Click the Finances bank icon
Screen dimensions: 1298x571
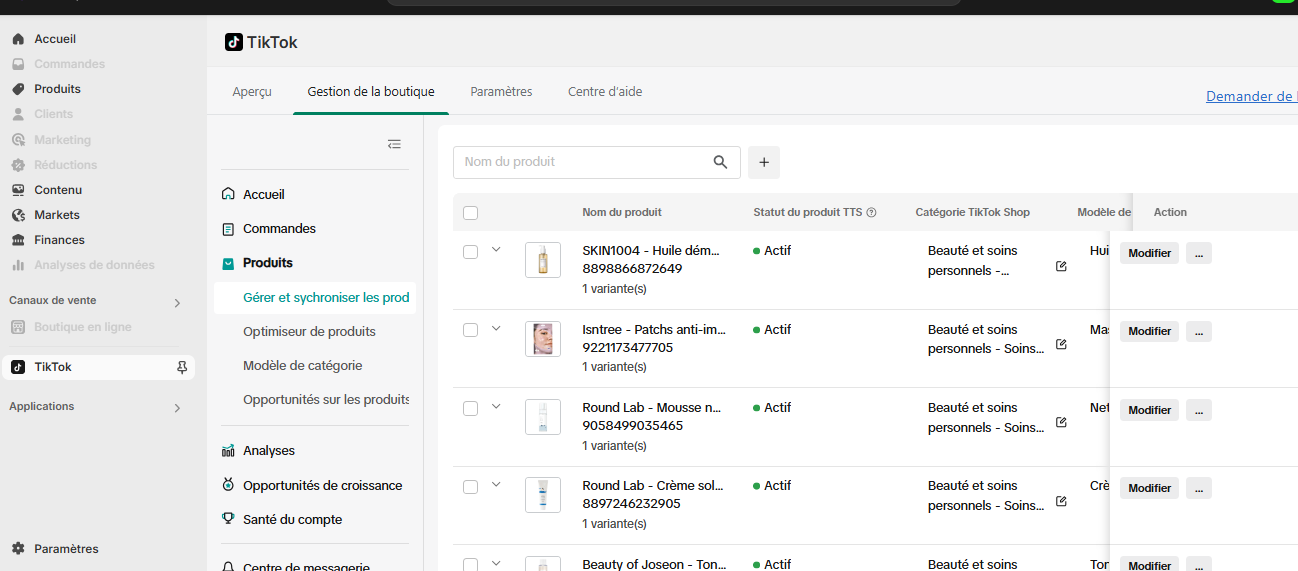tap(18, 240)
